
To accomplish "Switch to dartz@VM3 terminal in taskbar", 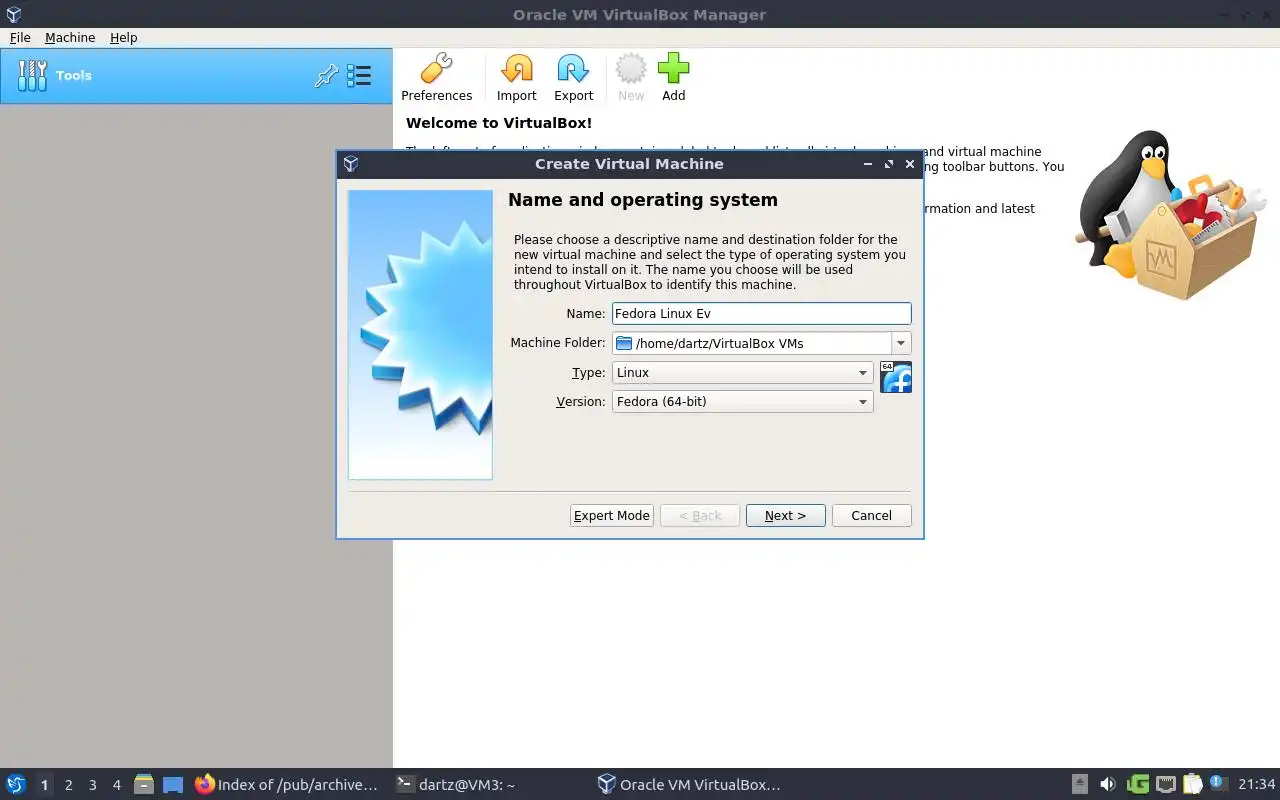I will 456,785.
